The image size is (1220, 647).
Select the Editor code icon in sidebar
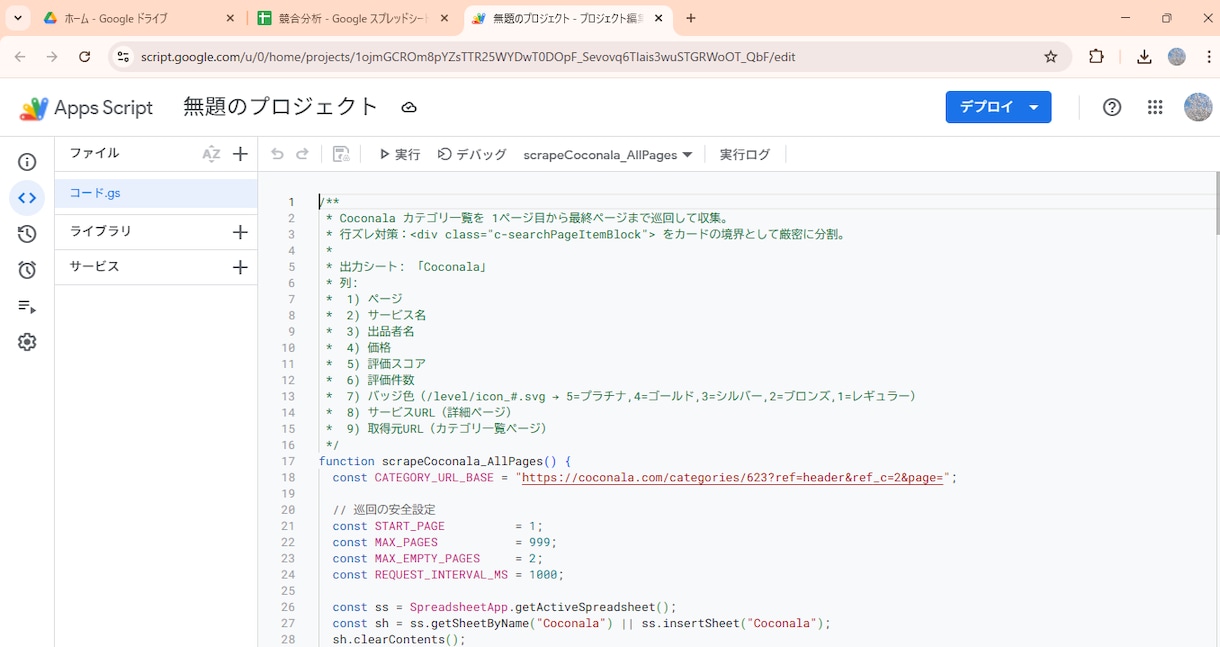tap(27, 198)
